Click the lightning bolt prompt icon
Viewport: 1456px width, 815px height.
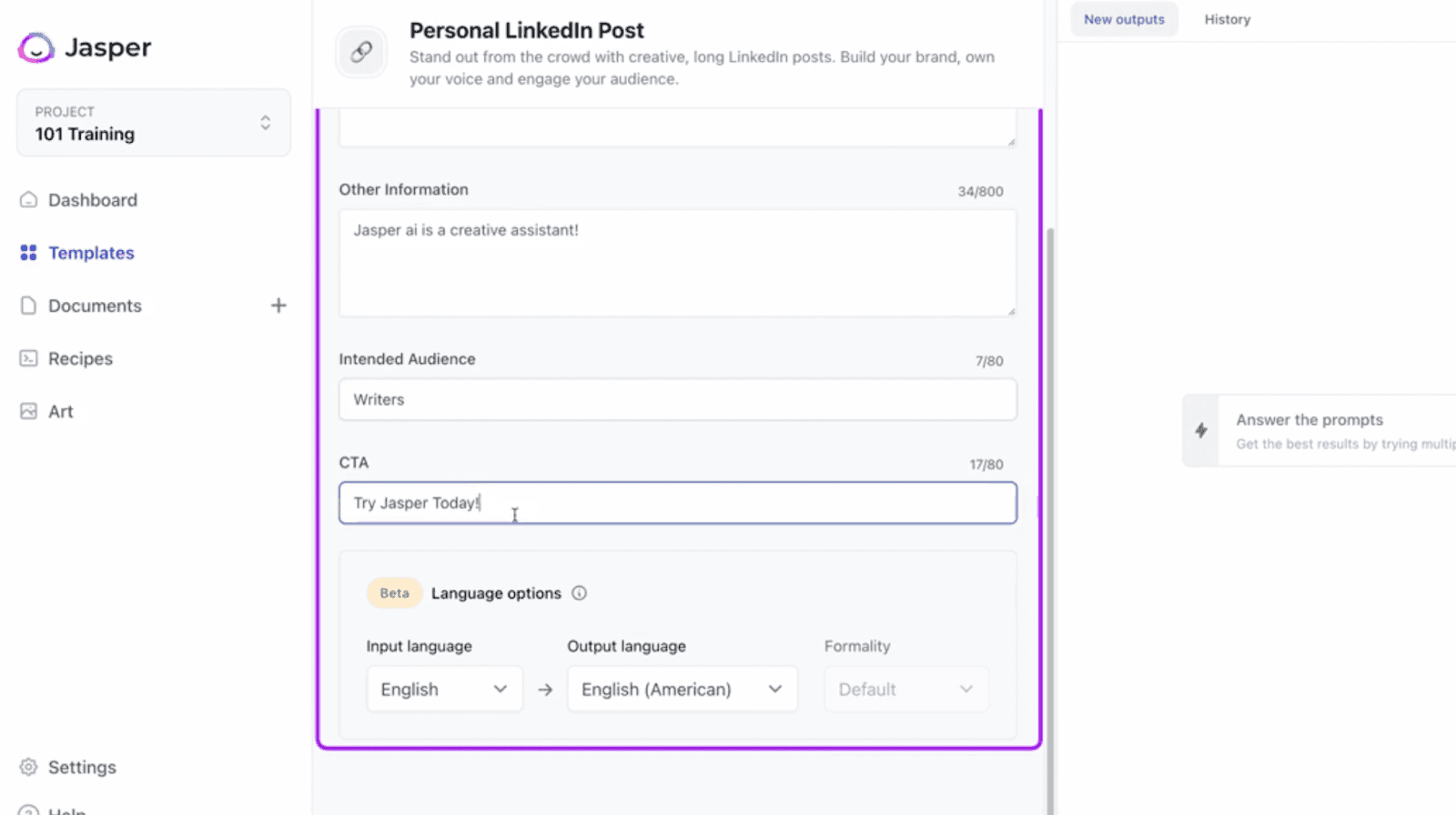coord(1201,430)
